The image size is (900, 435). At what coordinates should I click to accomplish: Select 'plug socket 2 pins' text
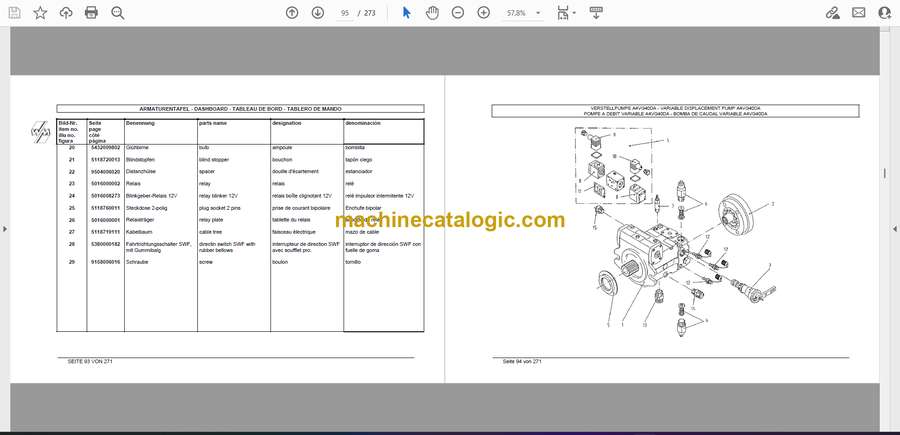pos(219,208)
